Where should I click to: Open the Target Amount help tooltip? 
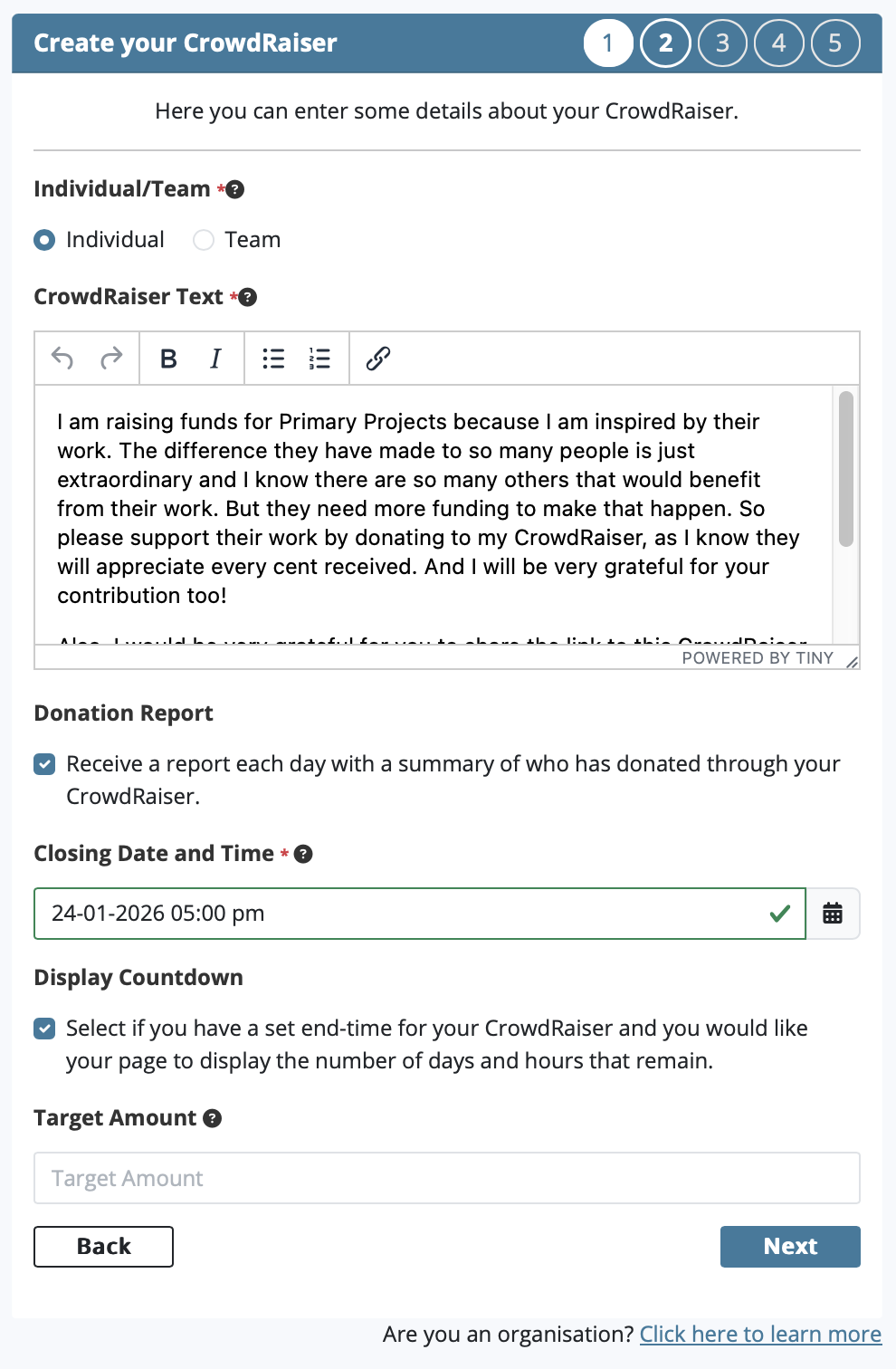point(212,1118)
